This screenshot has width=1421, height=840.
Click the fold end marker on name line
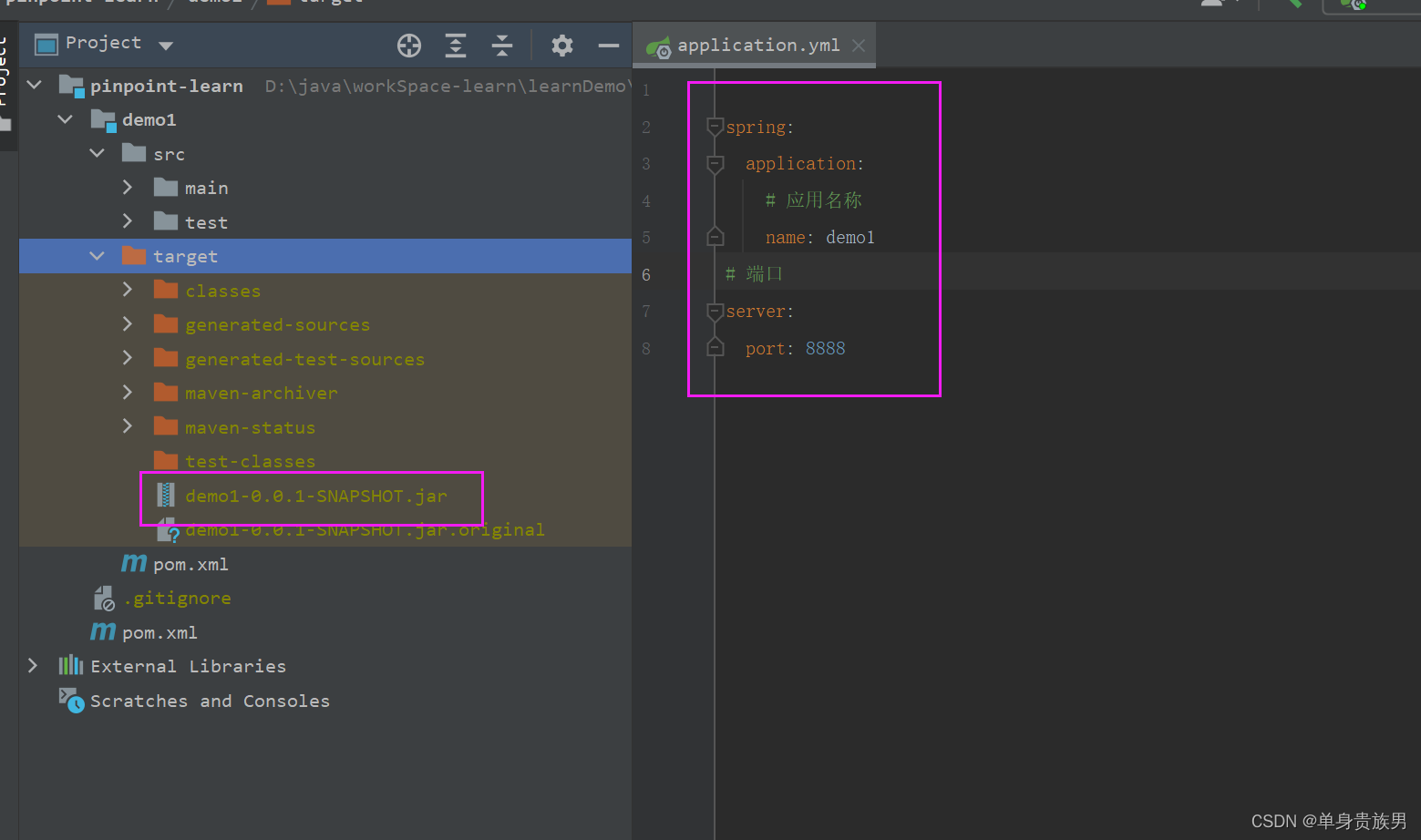(716, 237)
